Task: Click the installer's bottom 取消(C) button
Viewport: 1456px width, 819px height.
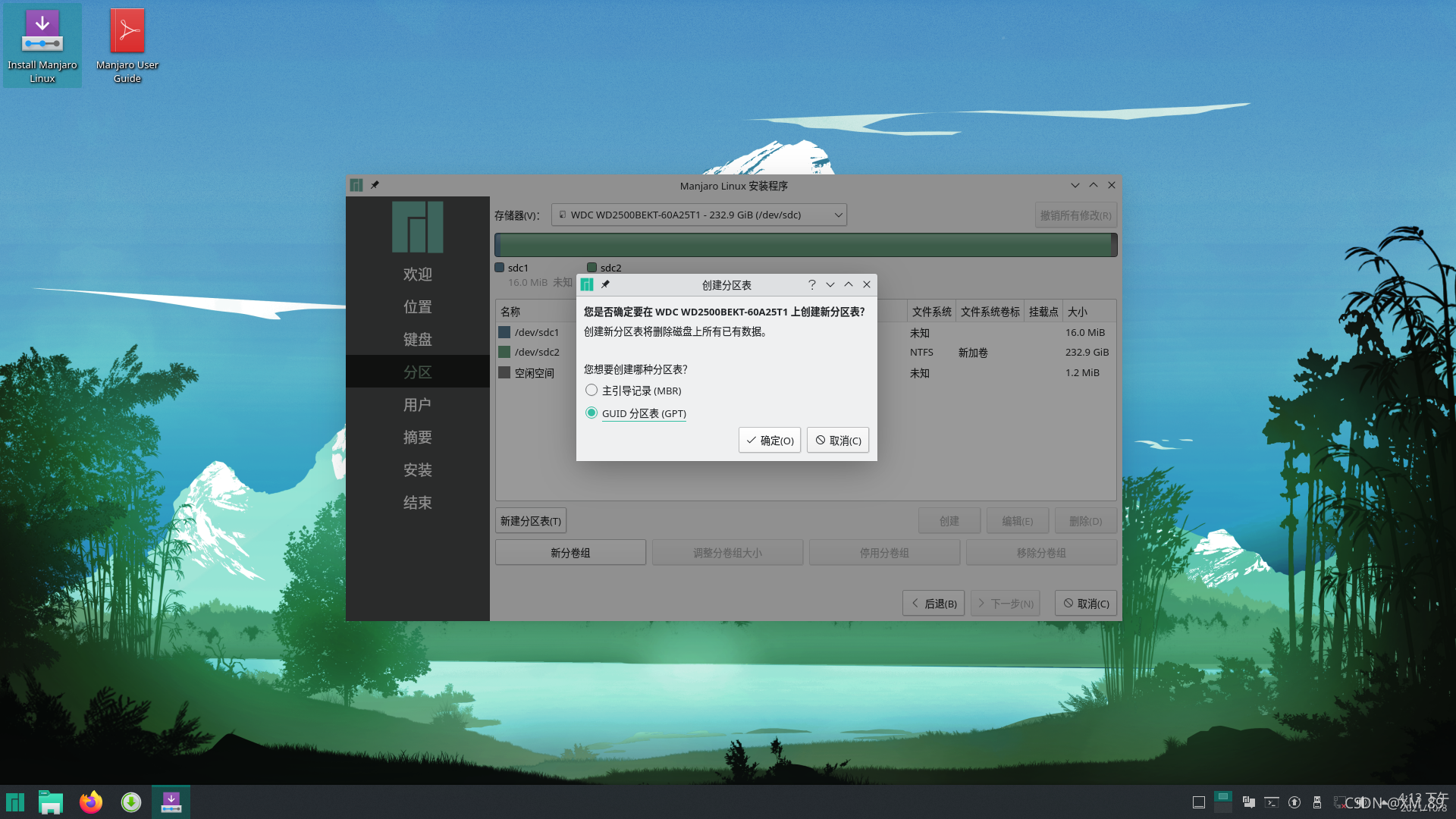Action: (1086, 604)
